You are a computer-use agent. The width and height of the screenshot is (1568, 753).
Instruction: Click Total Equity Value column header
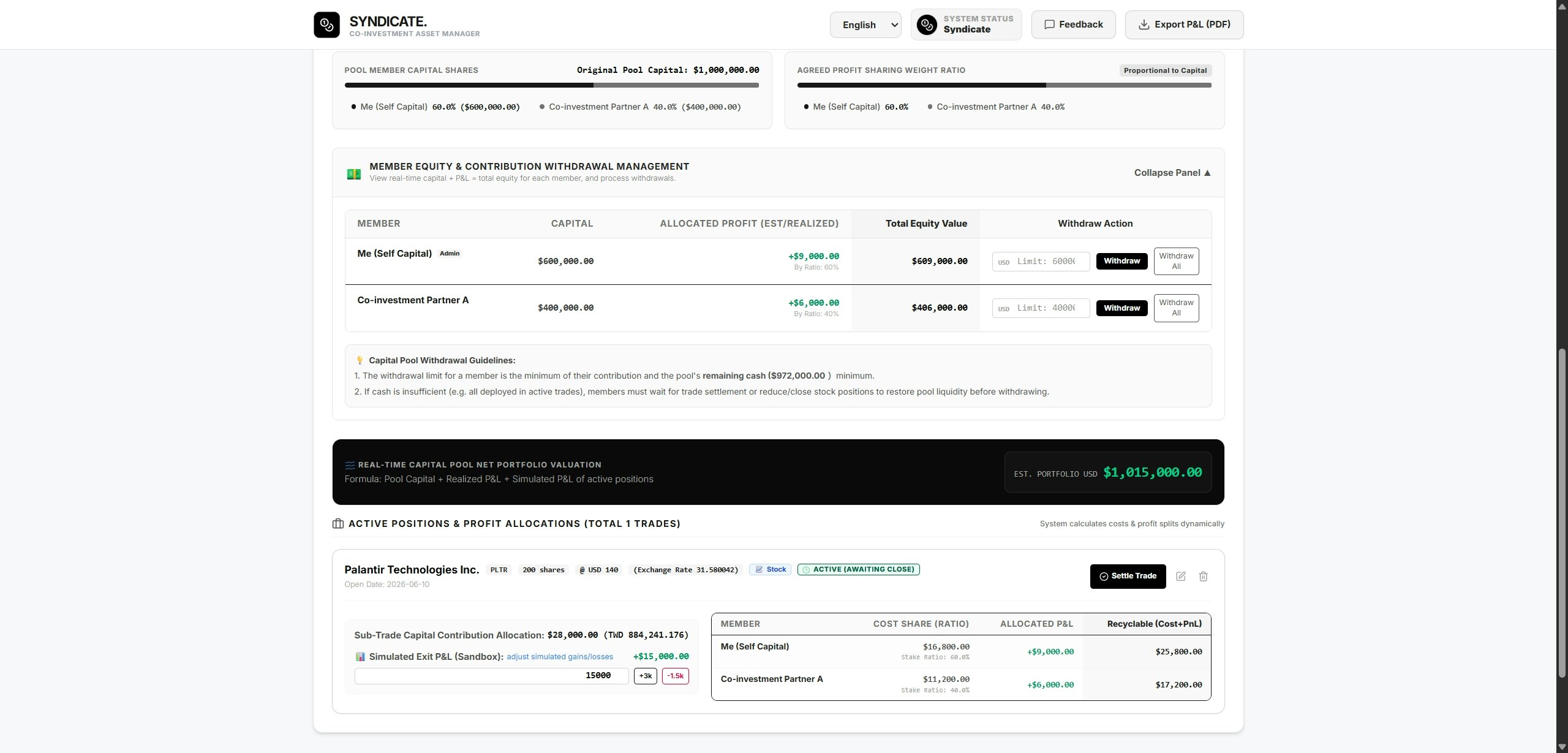pyautogui.click(x=926, y=224)
